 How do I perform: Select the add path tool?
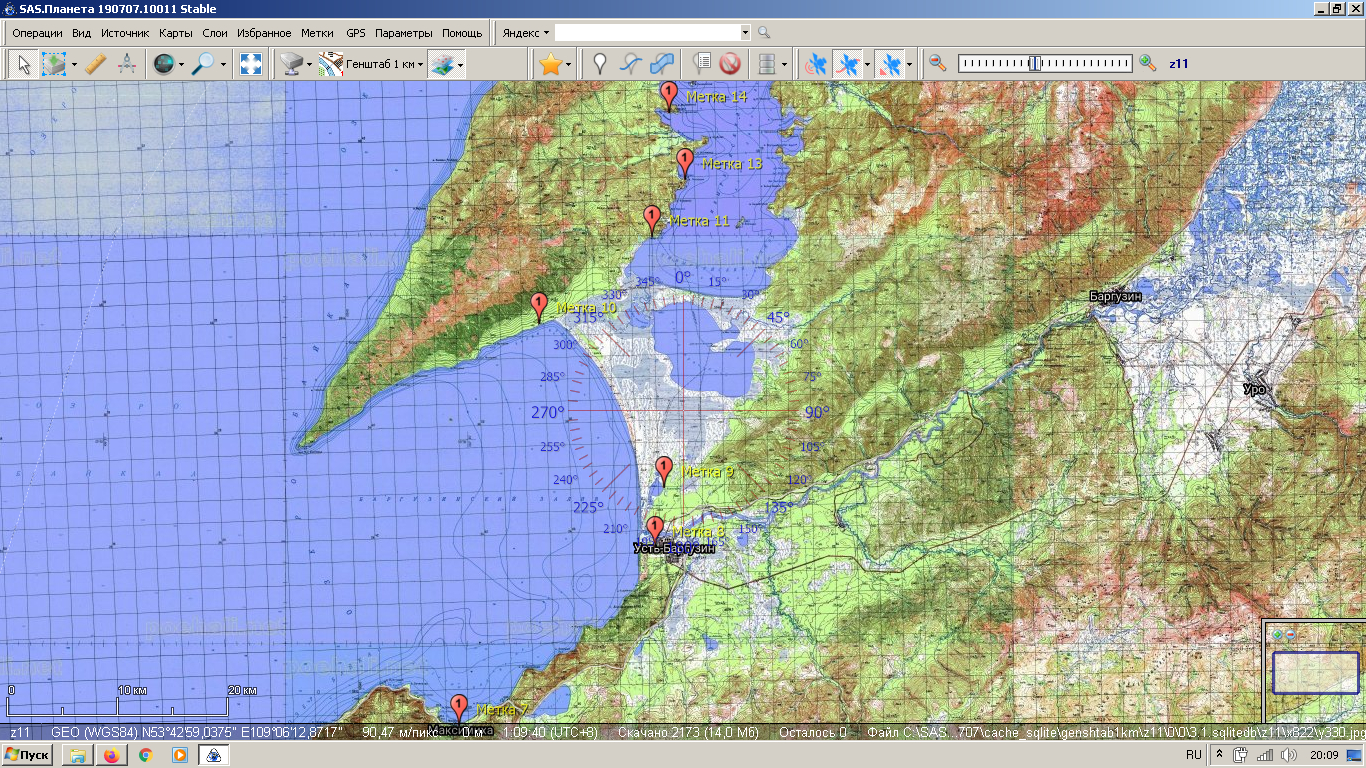[630, 64]
